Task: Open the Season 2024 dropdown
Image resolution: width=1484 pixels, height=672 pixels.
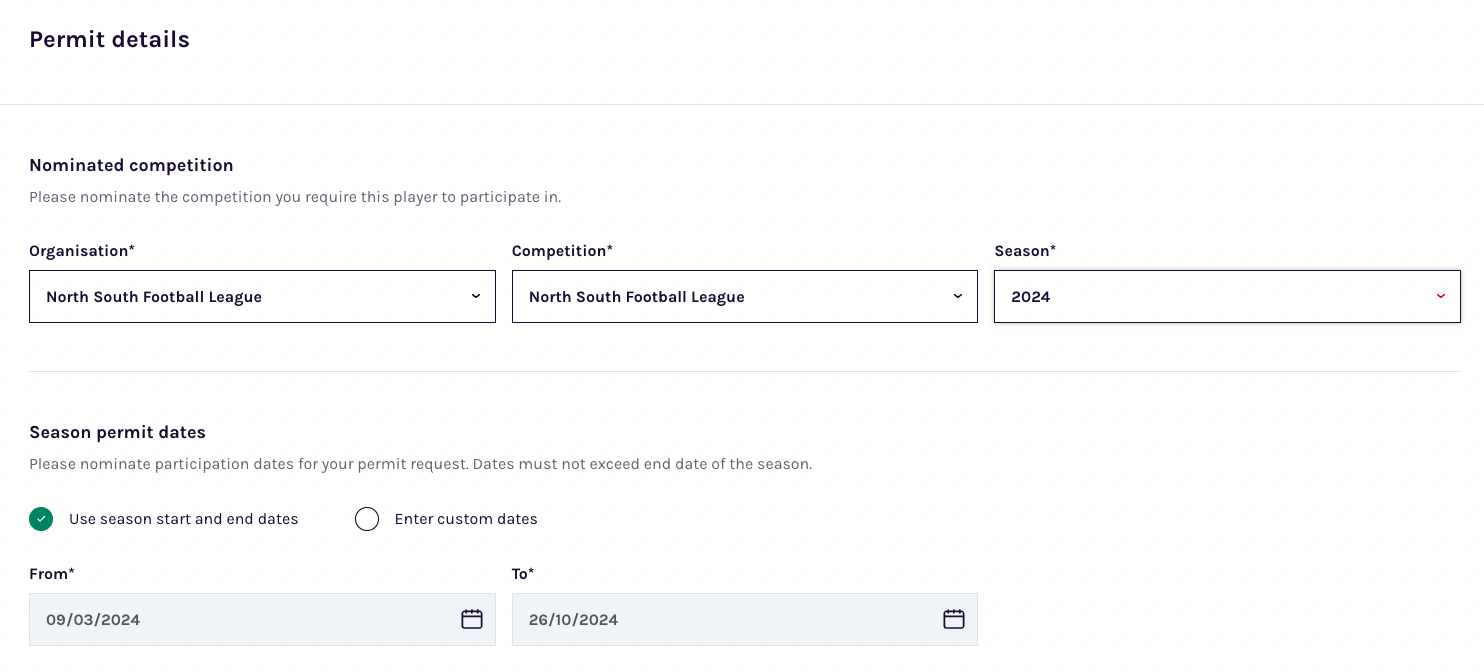Action: pyautogui.click(x=1226, y=297)
